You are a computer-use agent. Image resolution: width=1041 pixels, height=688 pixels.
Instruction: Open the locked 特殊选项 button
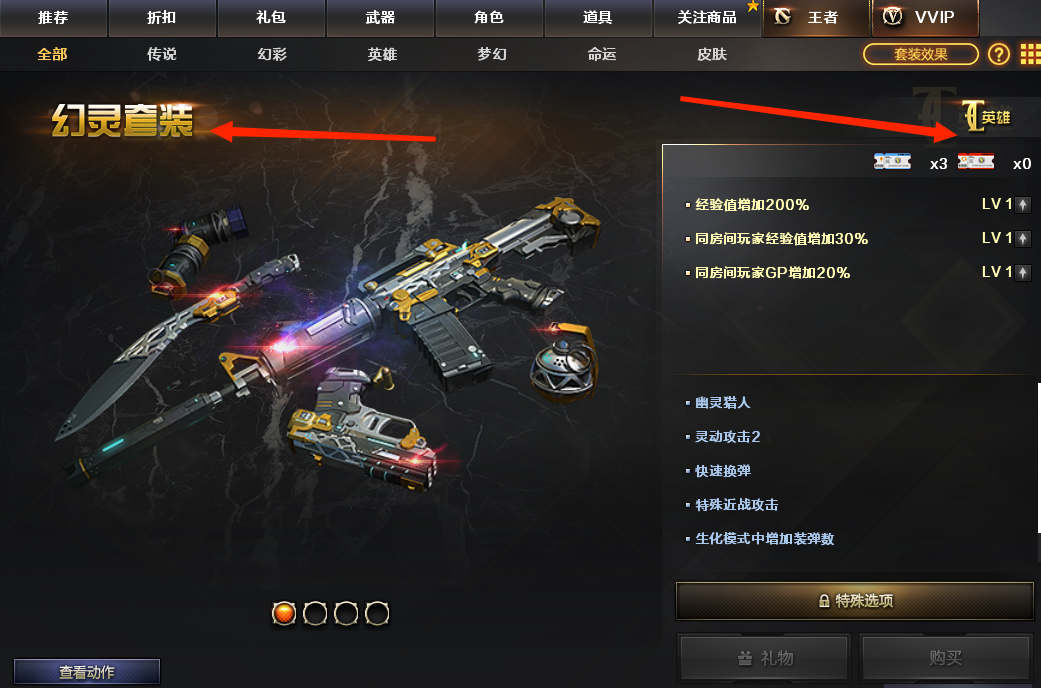tap(855, 601)
